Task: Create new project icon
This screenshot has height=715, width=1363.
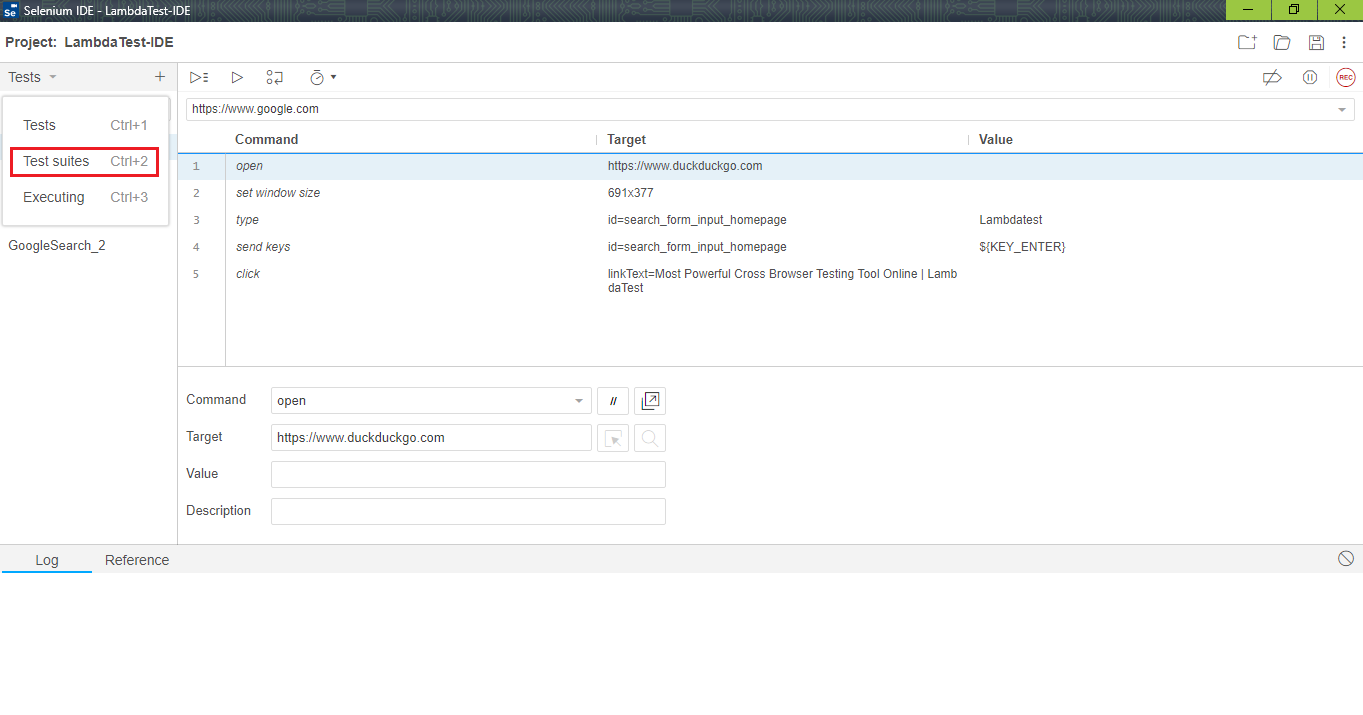Action: (x=1247, y=42)
